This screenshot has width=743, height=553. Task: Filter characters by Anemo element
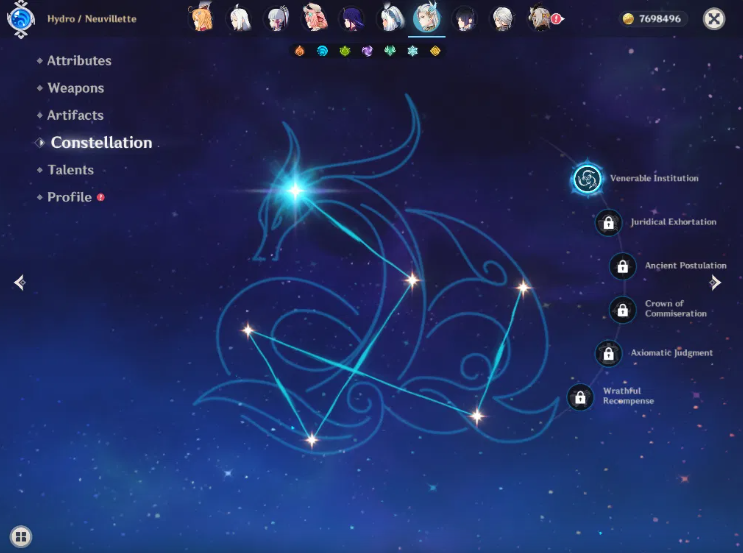[390, 51]
